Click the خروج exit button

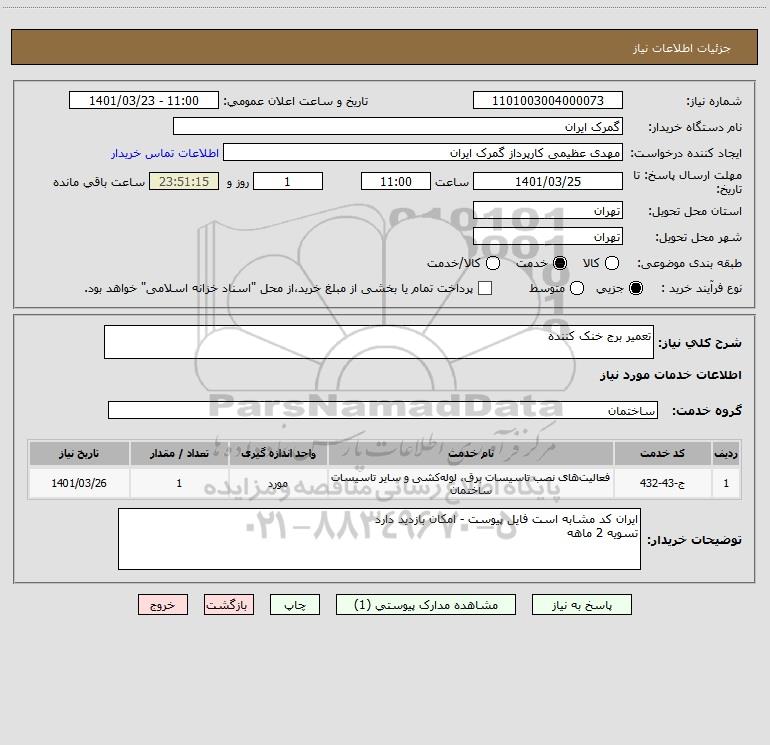pos(163,605)
